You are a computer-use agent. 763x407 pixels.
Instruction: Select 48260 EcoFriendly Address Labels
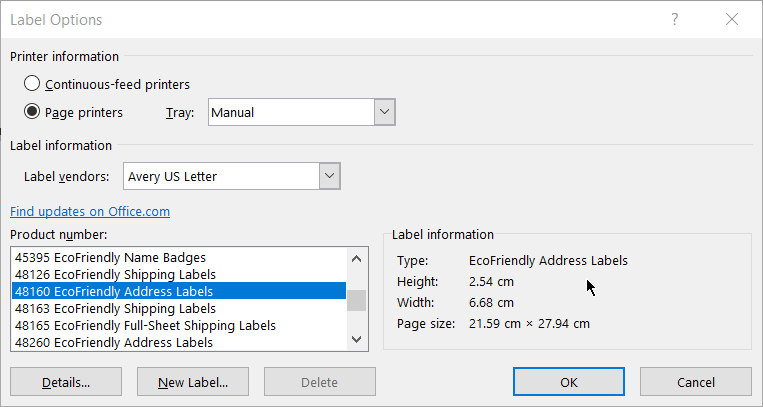click(179, 343)
